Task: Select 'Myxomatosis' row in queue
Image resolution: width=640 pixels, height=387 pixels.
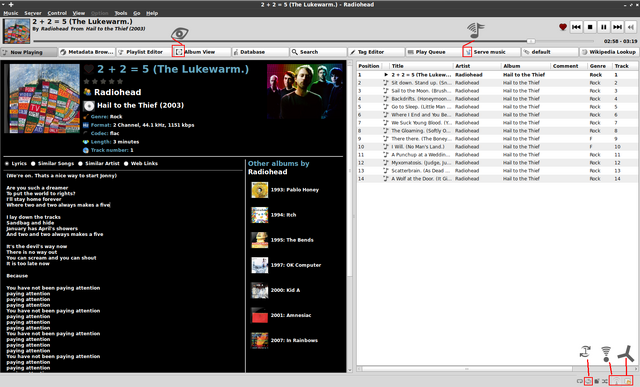Action: 497,163
